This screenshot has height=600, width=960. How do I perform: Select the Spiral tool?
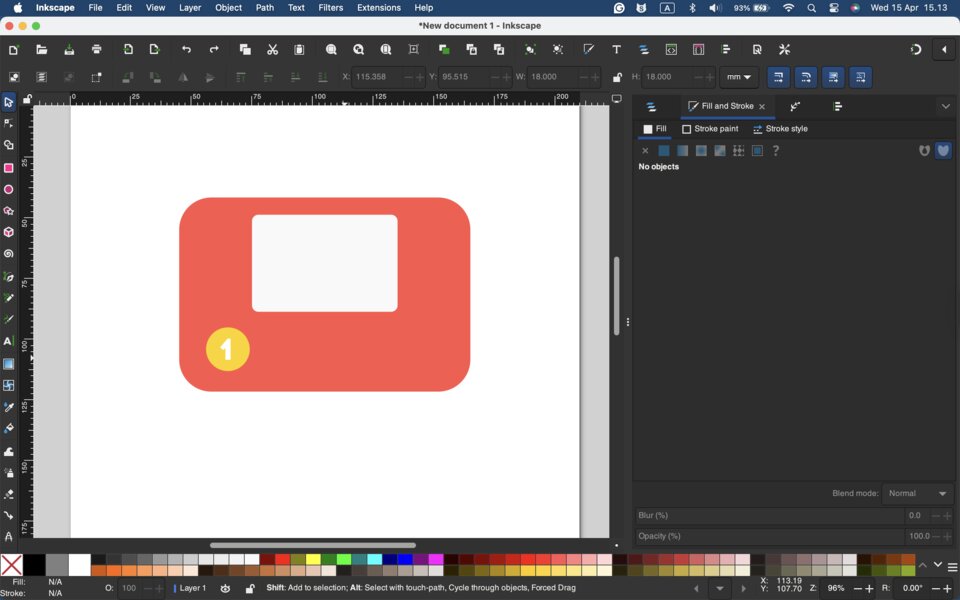pyautogui.click(x=9, y=254)
